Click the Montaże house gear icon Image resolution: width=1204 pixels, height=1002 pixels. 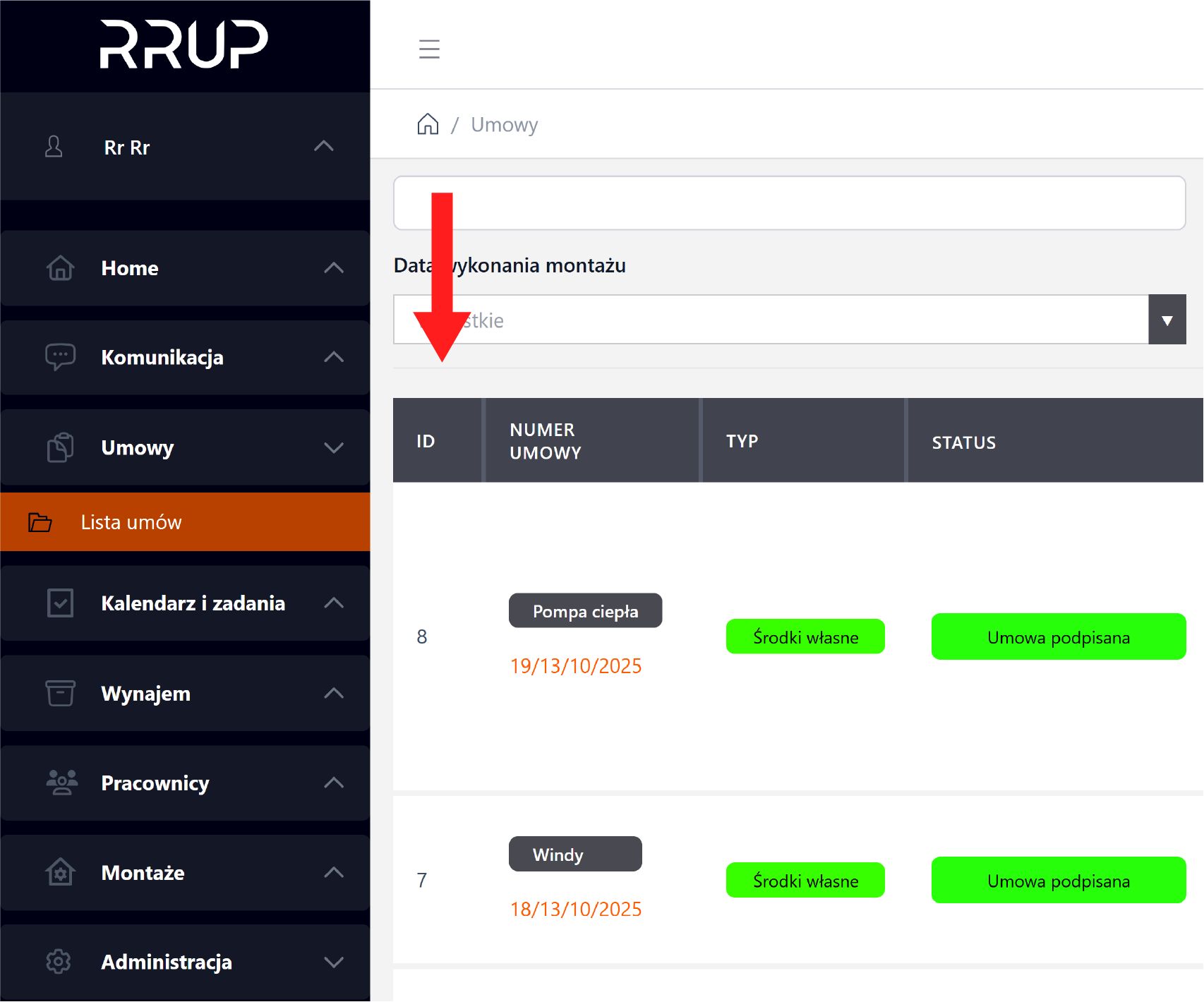click(60, 872)
